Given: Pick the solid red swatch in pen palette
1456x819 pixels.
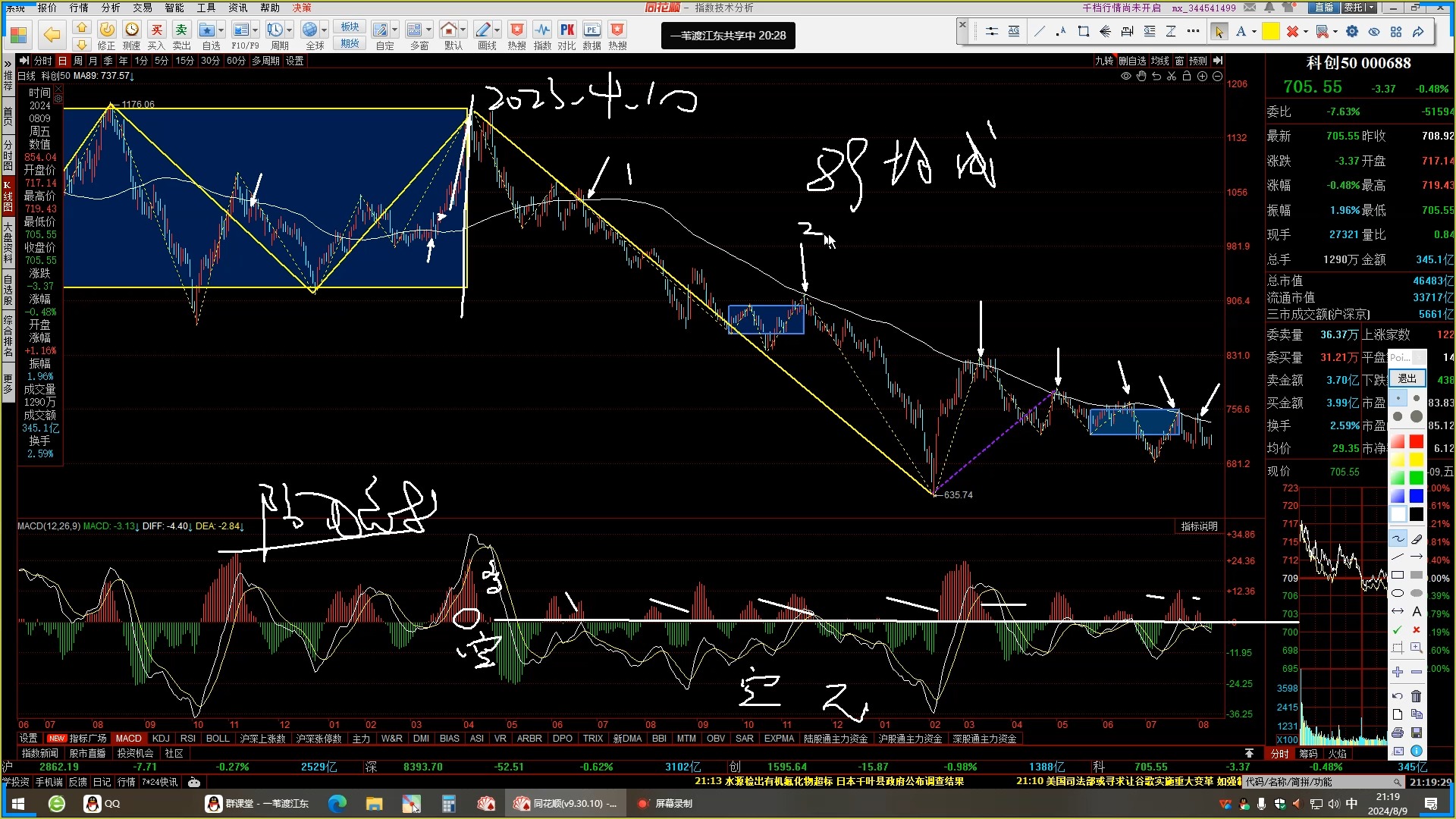Looking at the screenshot, I should pos(1417,441).
